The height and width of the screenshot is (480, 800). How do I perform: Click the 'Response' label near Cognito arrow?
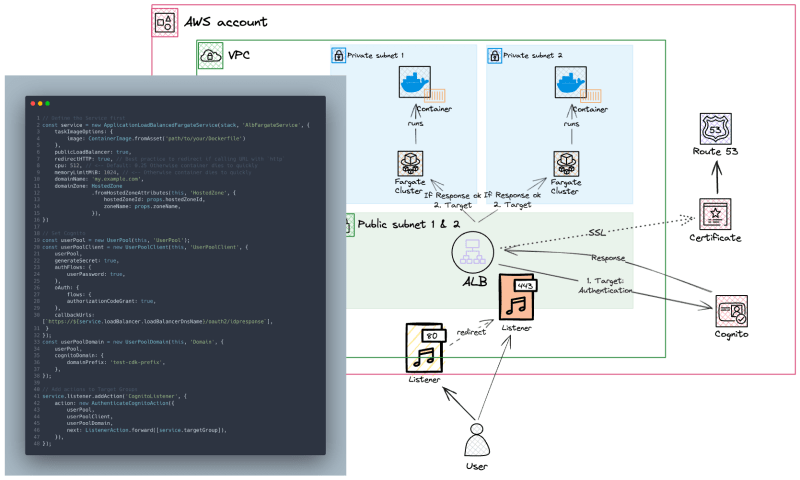(x=608, y=258)
